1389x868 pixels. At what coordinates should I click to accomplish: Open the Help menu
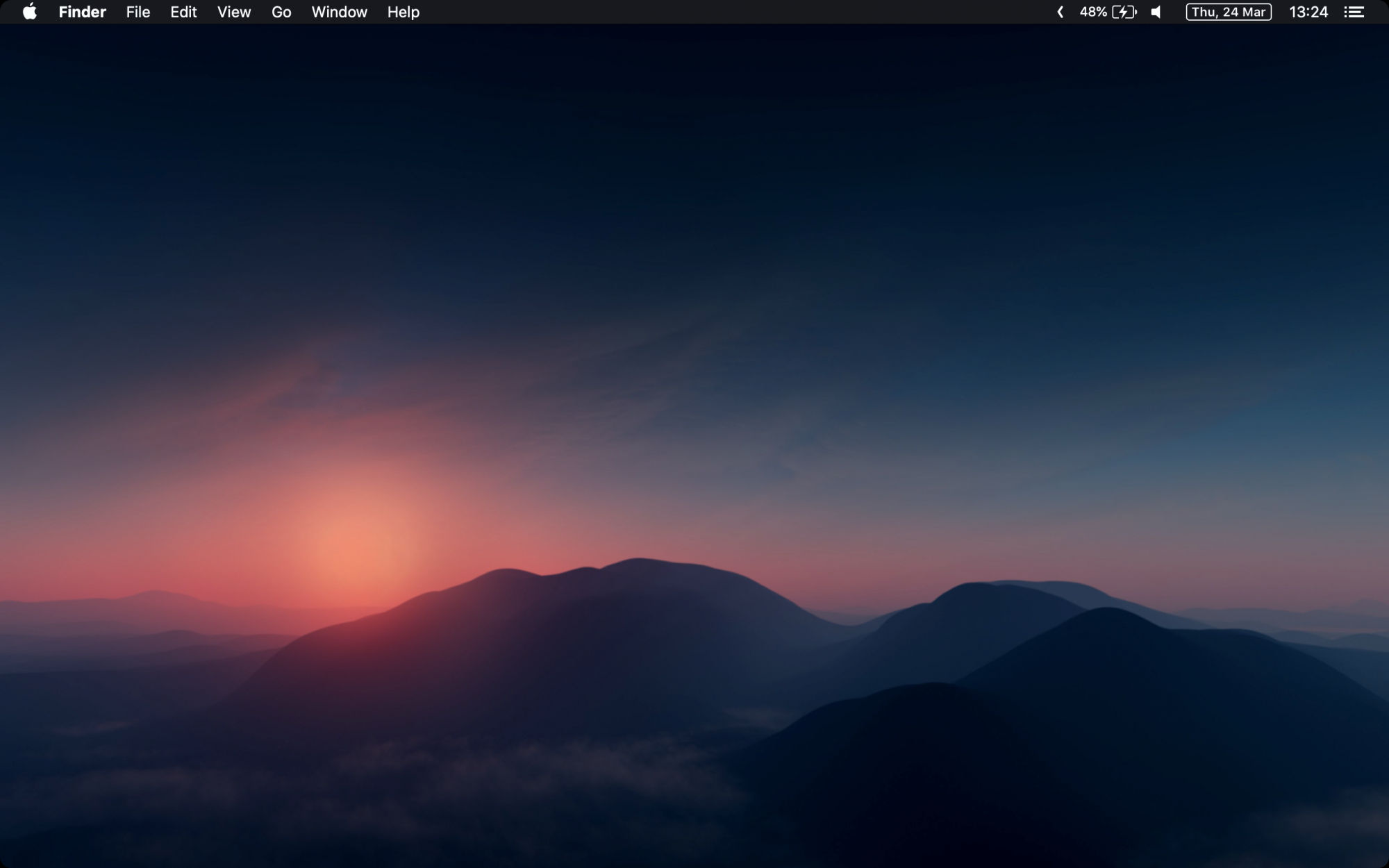pyautogui.click(x=403, y=12)
